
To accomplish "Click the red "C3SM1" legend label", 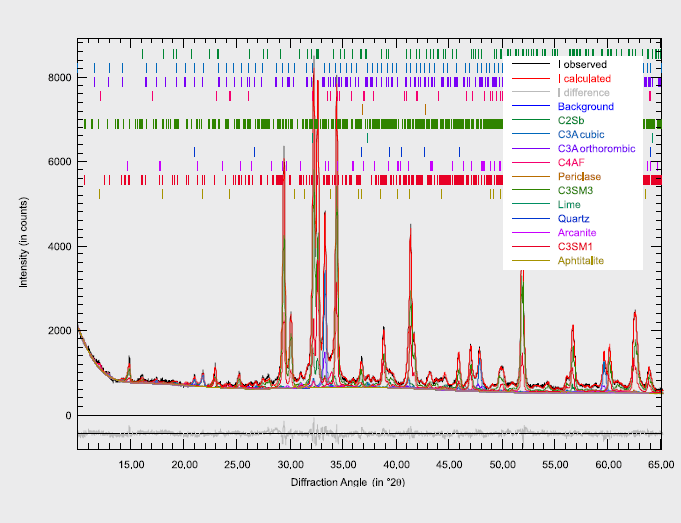I will [577, 246].
